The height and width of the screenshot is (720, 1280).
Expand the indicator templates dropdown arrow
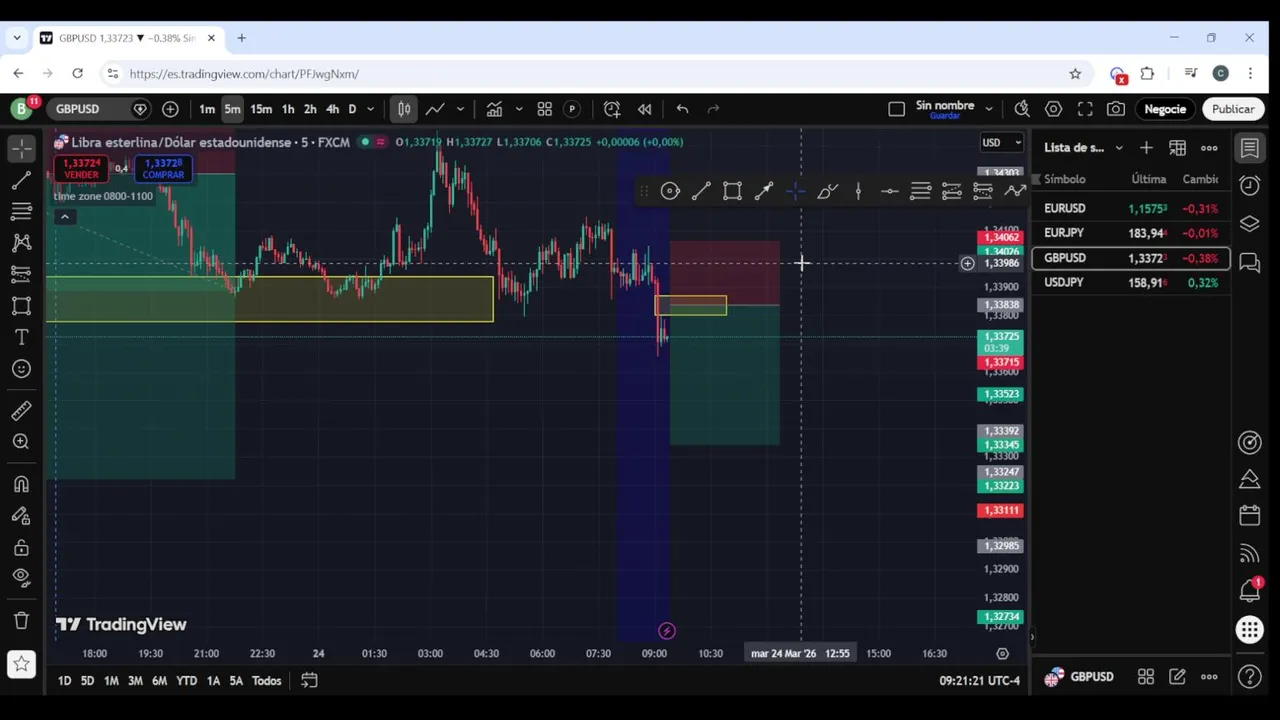click(519, 109)
